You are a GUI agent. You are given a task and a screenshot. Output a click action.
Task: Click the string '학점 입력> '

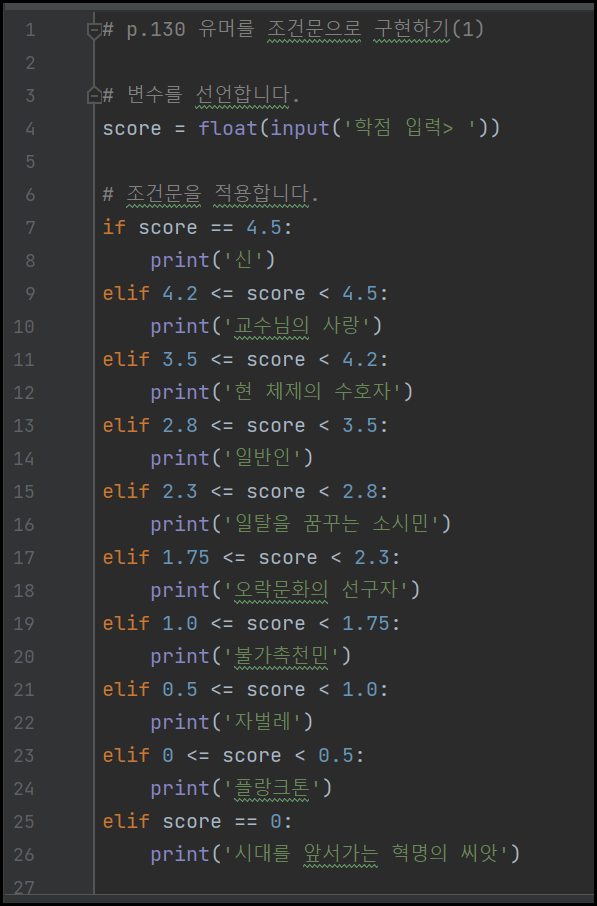click(410, 128)
